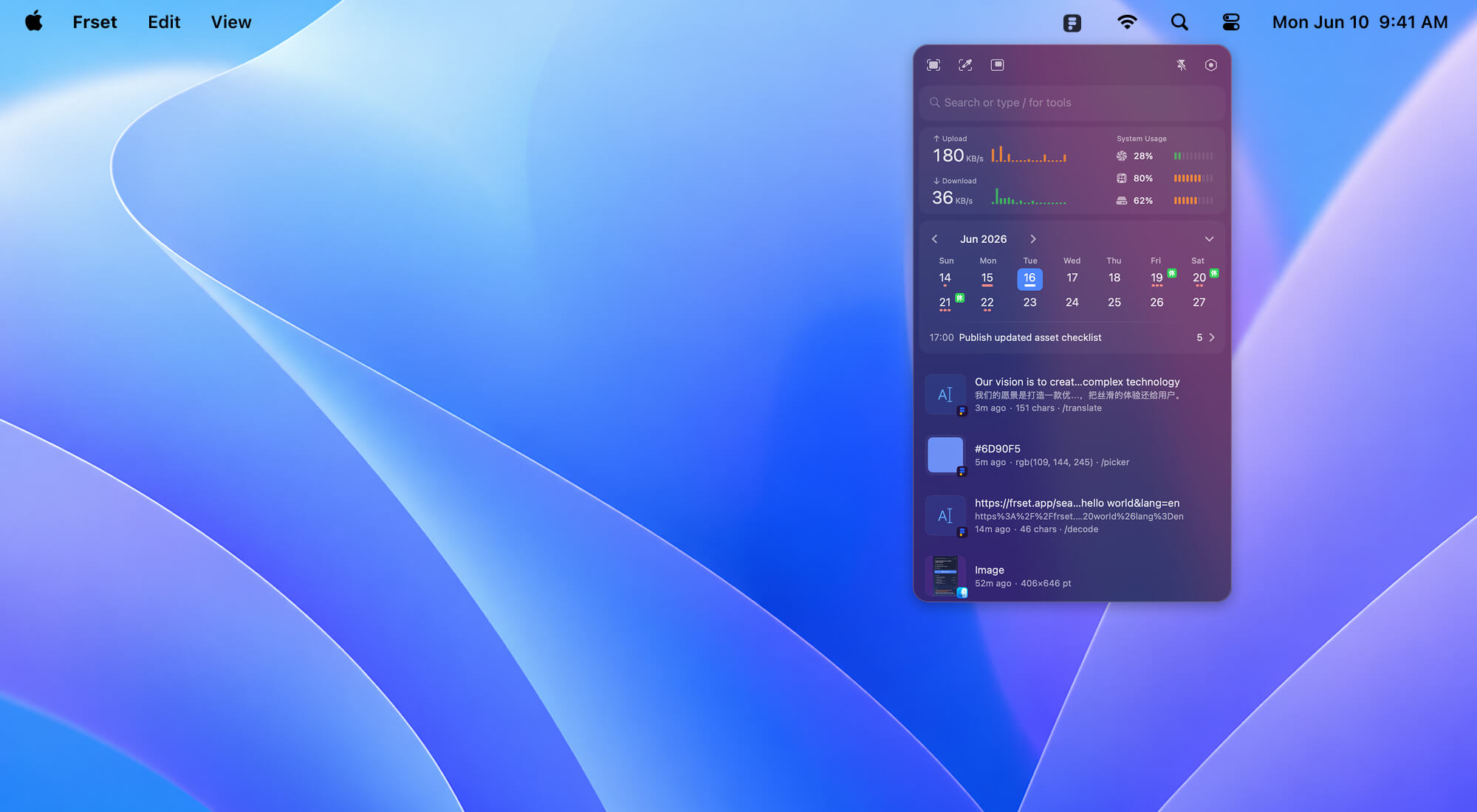
Task: Open Spotlight search in menu bar
Action: point(1179,22)
